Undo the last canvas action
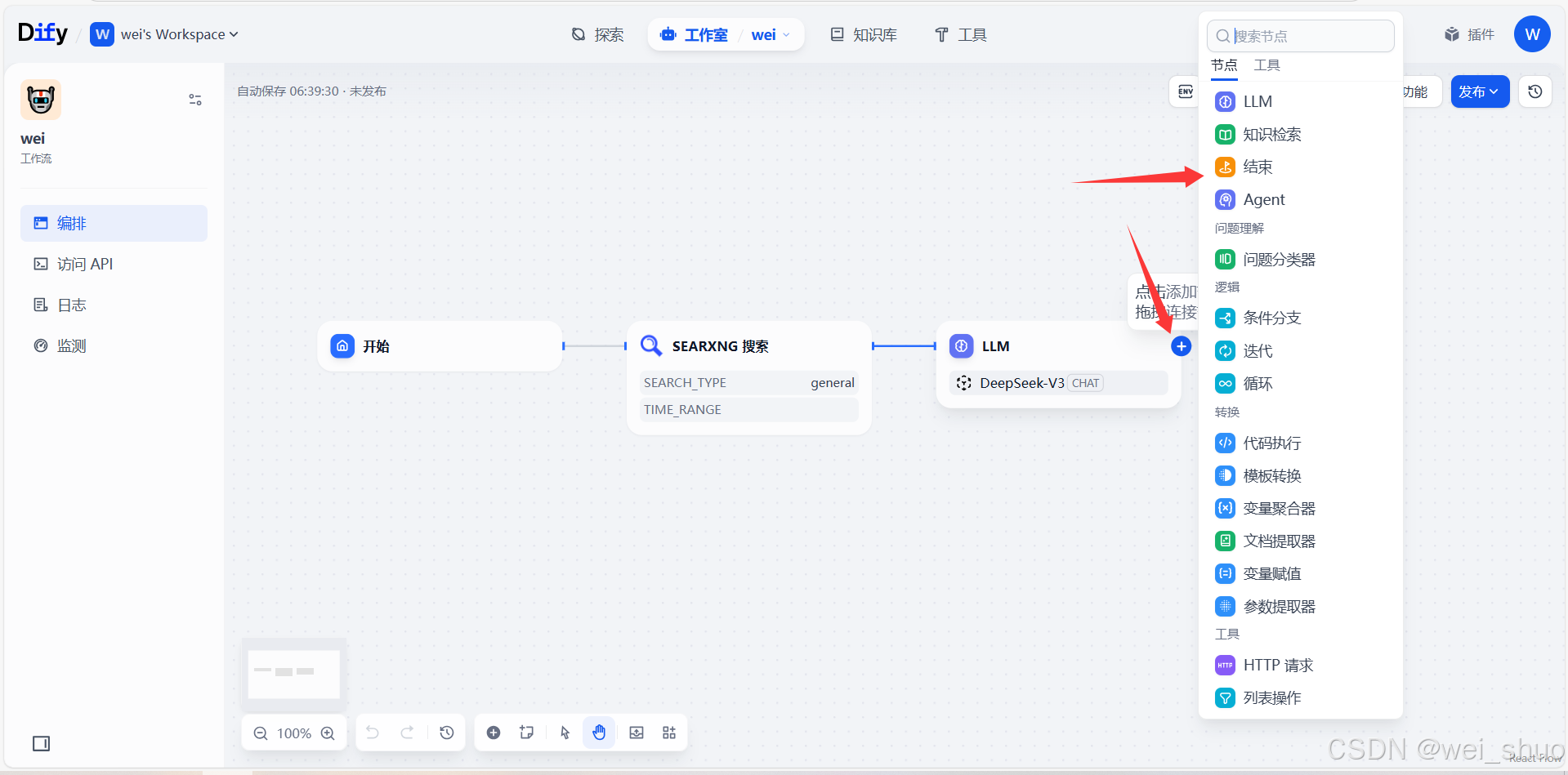The image size is (1568, 775). [373, 733]
